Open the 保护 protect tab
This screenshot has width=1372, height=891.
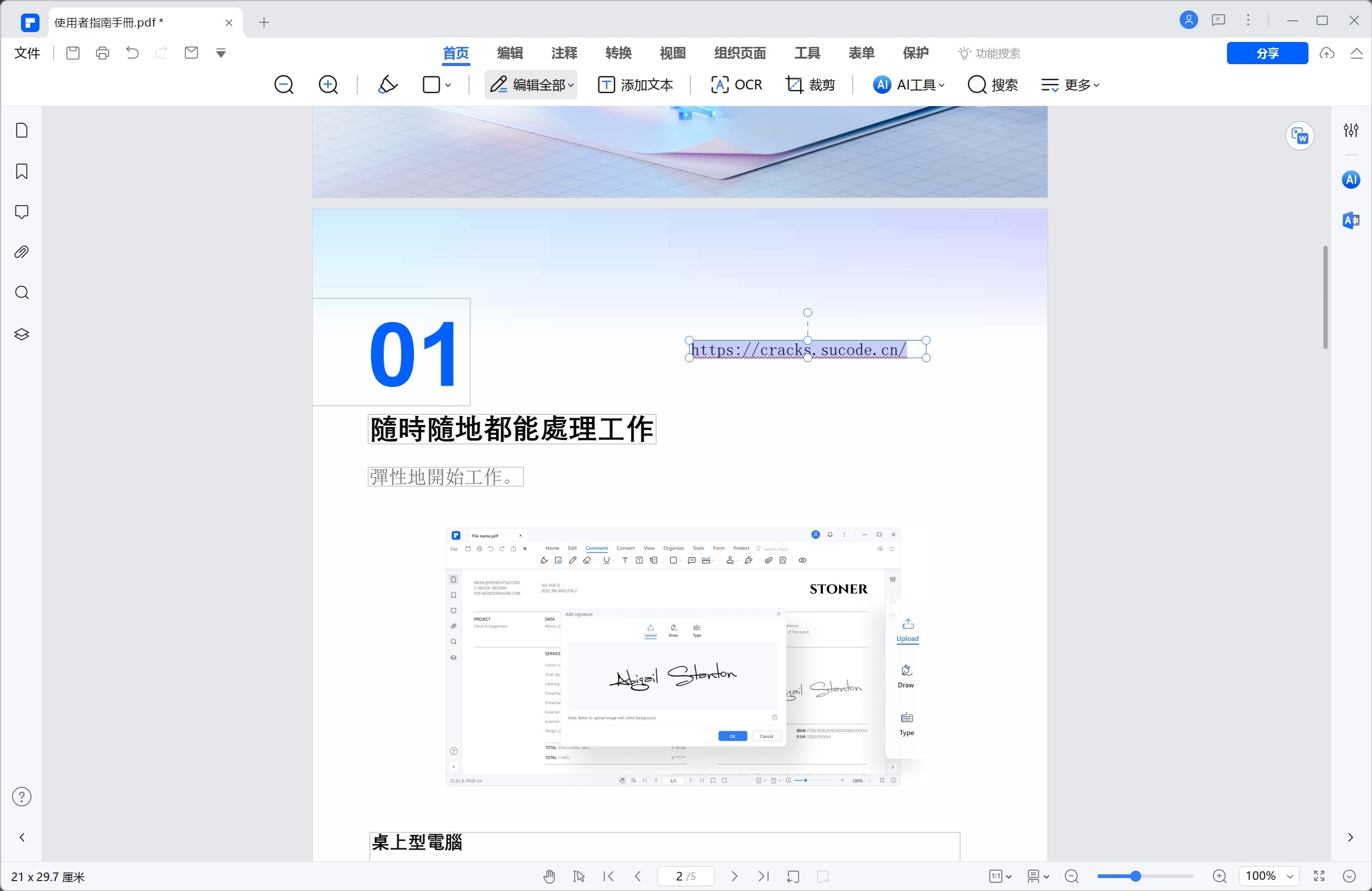coord(916,53)
